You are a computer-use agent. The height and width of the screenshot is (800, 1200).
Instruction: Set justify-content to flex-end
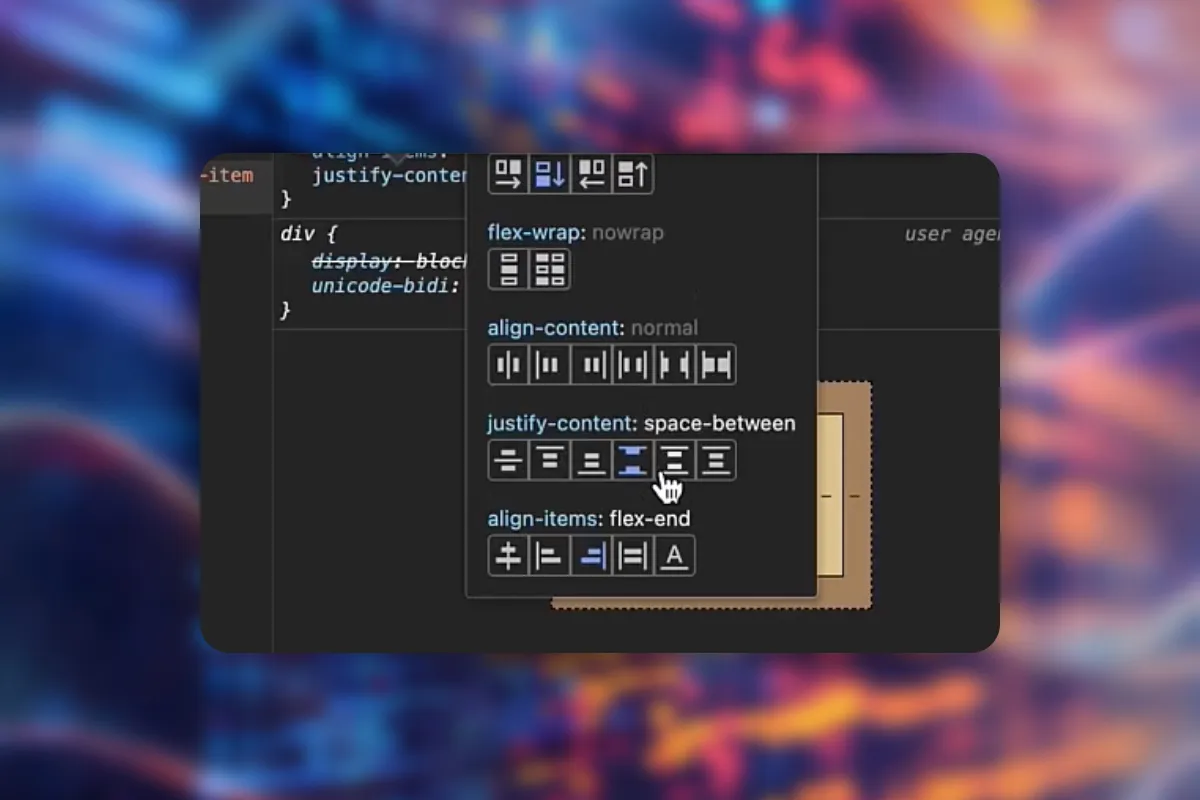[x=591, y=460]
